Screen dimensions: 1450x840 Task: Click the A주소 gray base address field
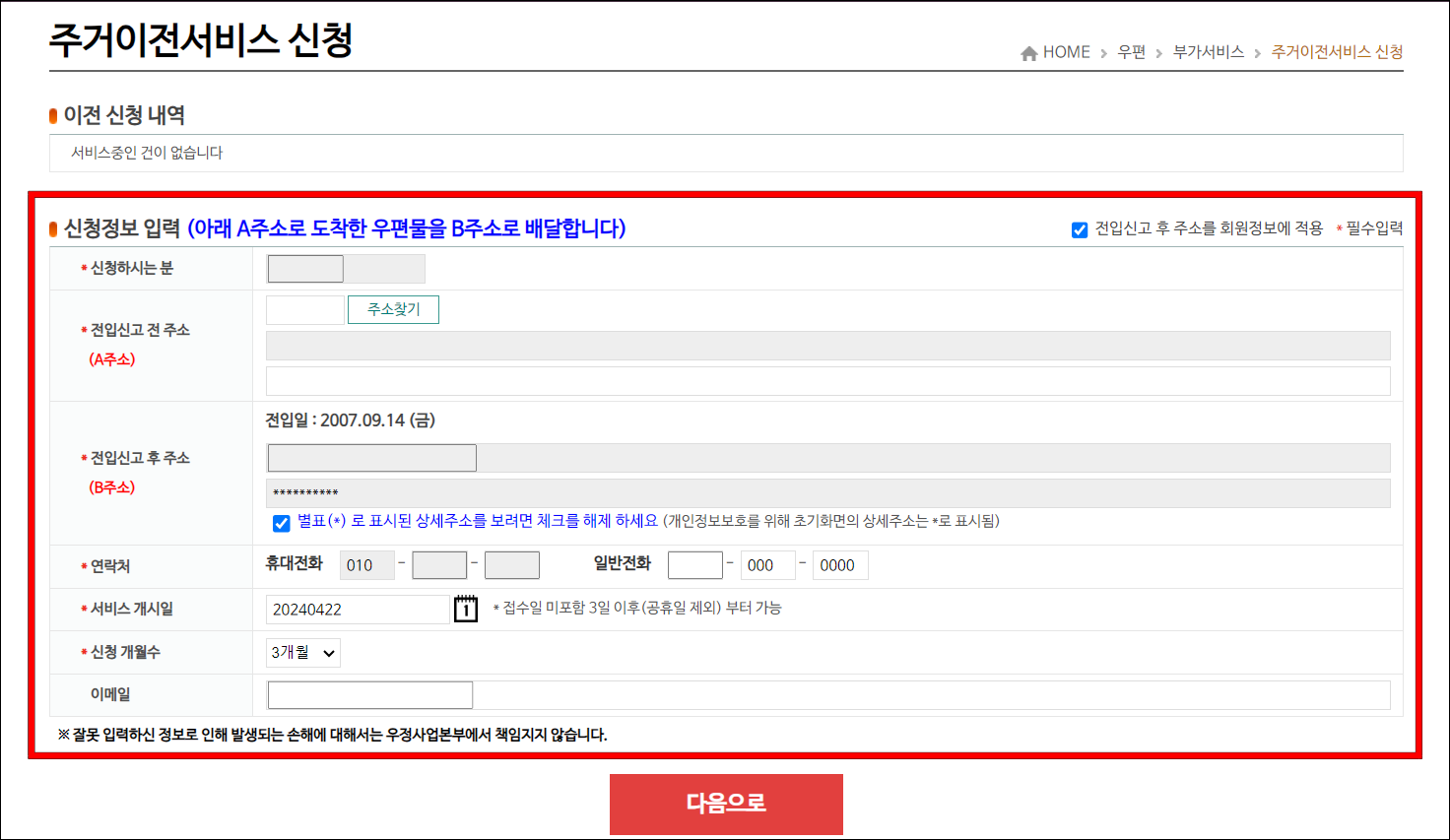tap(828, 346)
